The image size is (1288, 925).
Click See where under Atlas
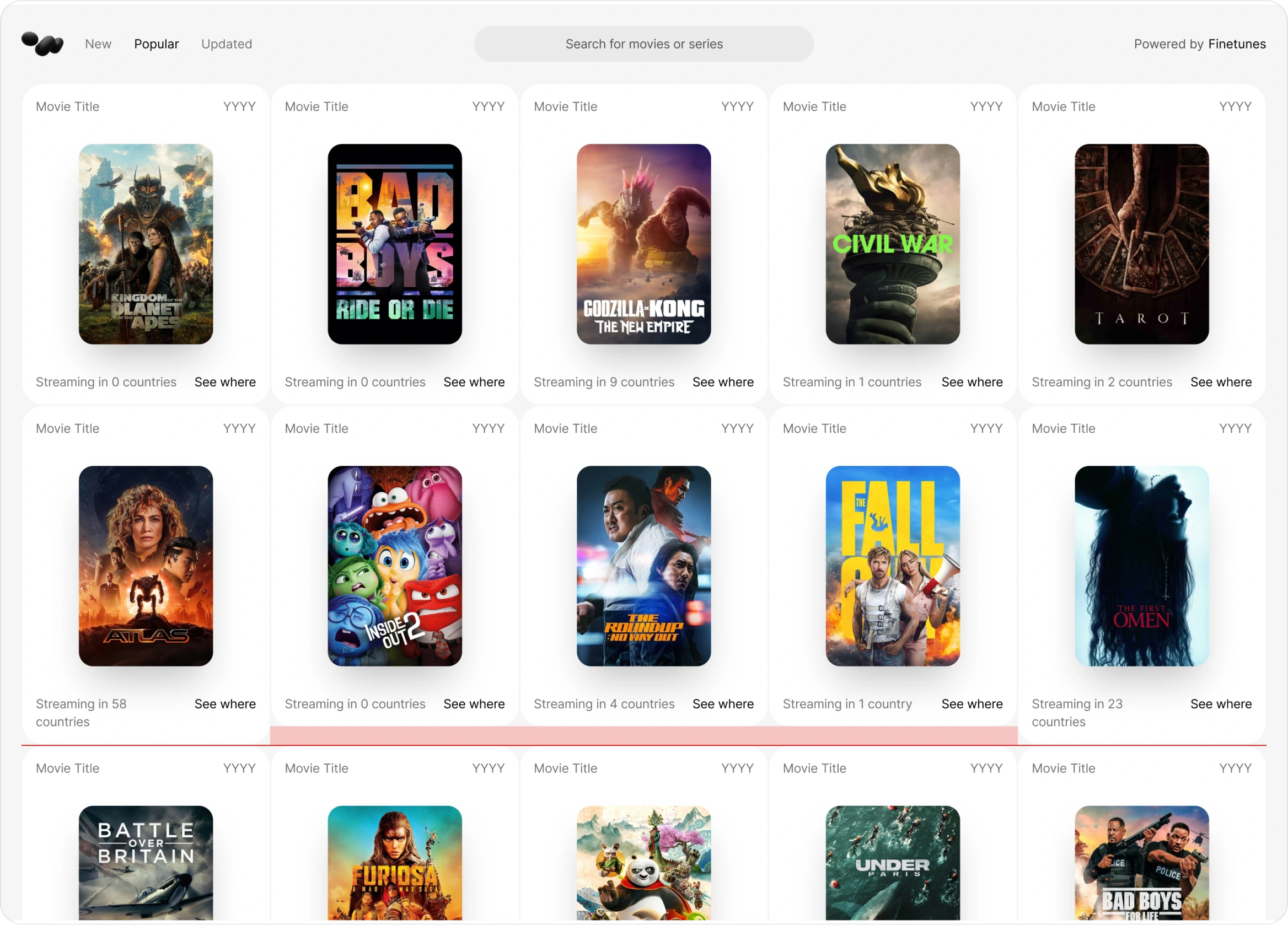225,704
